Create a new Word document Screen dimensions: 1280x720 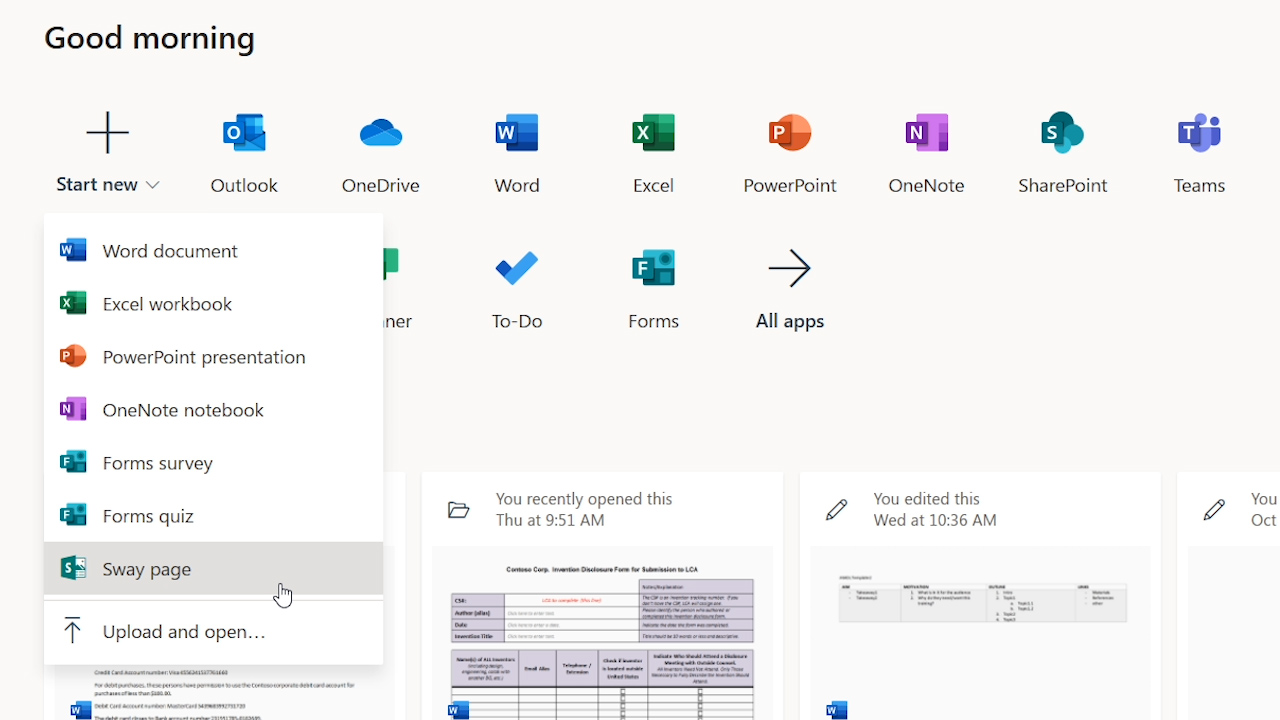pos(213,250)
